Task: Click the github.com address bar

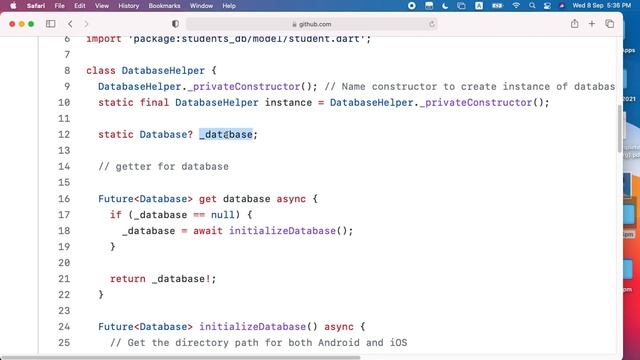Action: (x=312, y=24)
